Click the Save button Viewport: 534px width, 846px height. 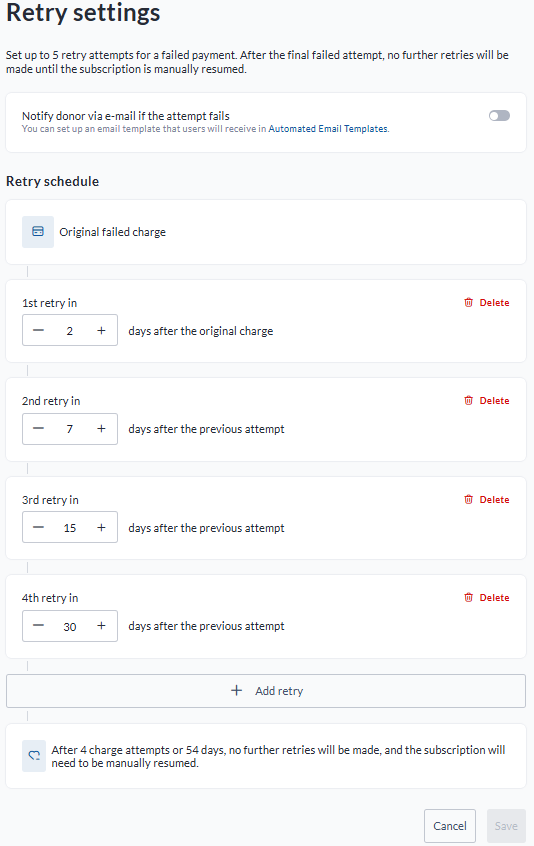coord(506,825)
